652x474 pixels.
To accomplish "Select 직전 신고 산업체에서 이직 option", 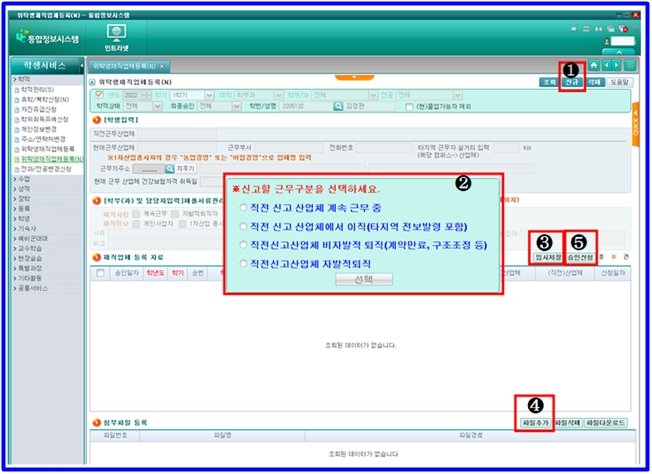I will point(243,226).
